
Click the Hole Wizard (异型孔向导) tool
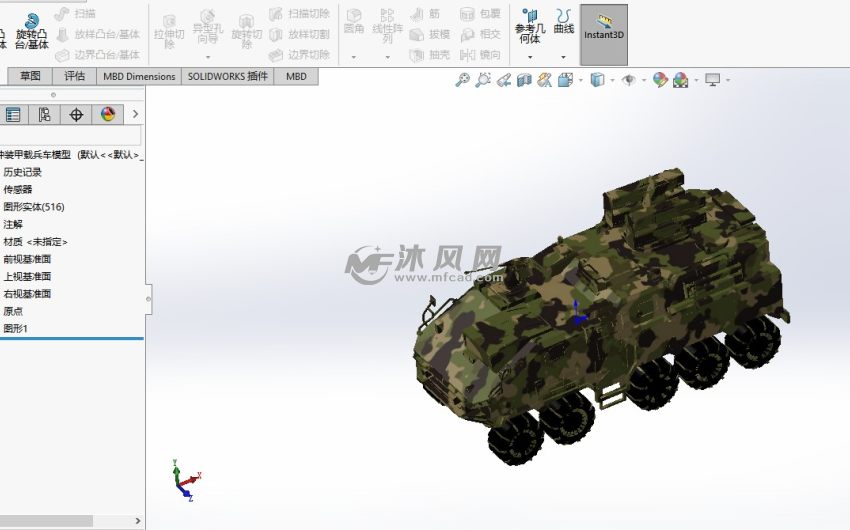[x=208, y=27]
